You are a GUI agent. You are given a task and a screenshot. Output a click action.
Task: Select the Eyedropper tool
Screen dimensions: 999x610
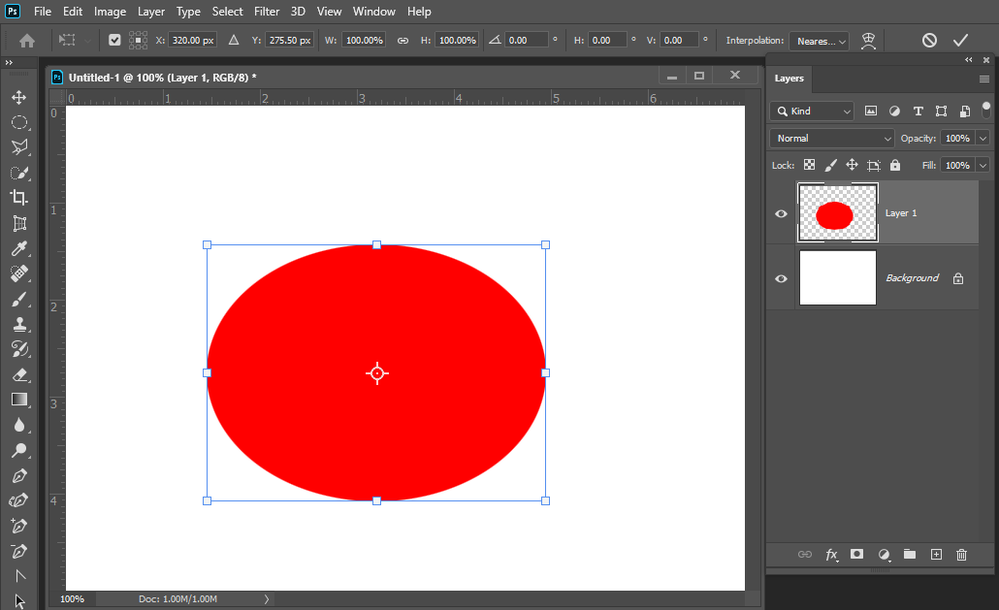coord(18,249)
